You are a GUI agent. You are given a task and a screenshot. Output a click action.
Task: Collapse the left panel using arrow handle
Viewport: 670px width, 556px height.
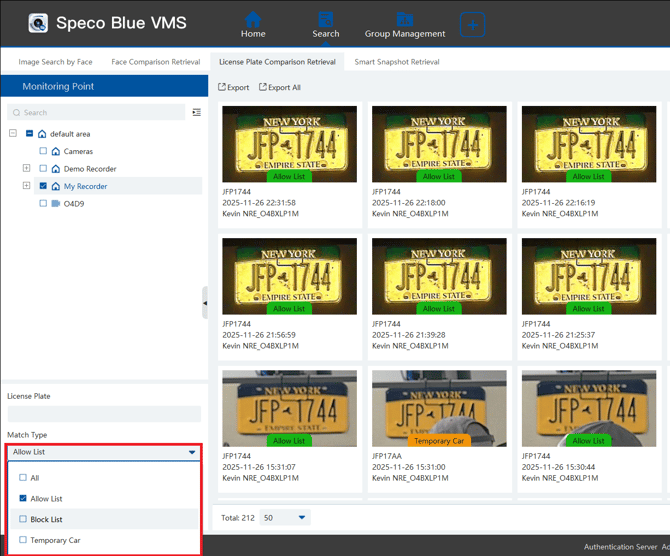[205, 302]
